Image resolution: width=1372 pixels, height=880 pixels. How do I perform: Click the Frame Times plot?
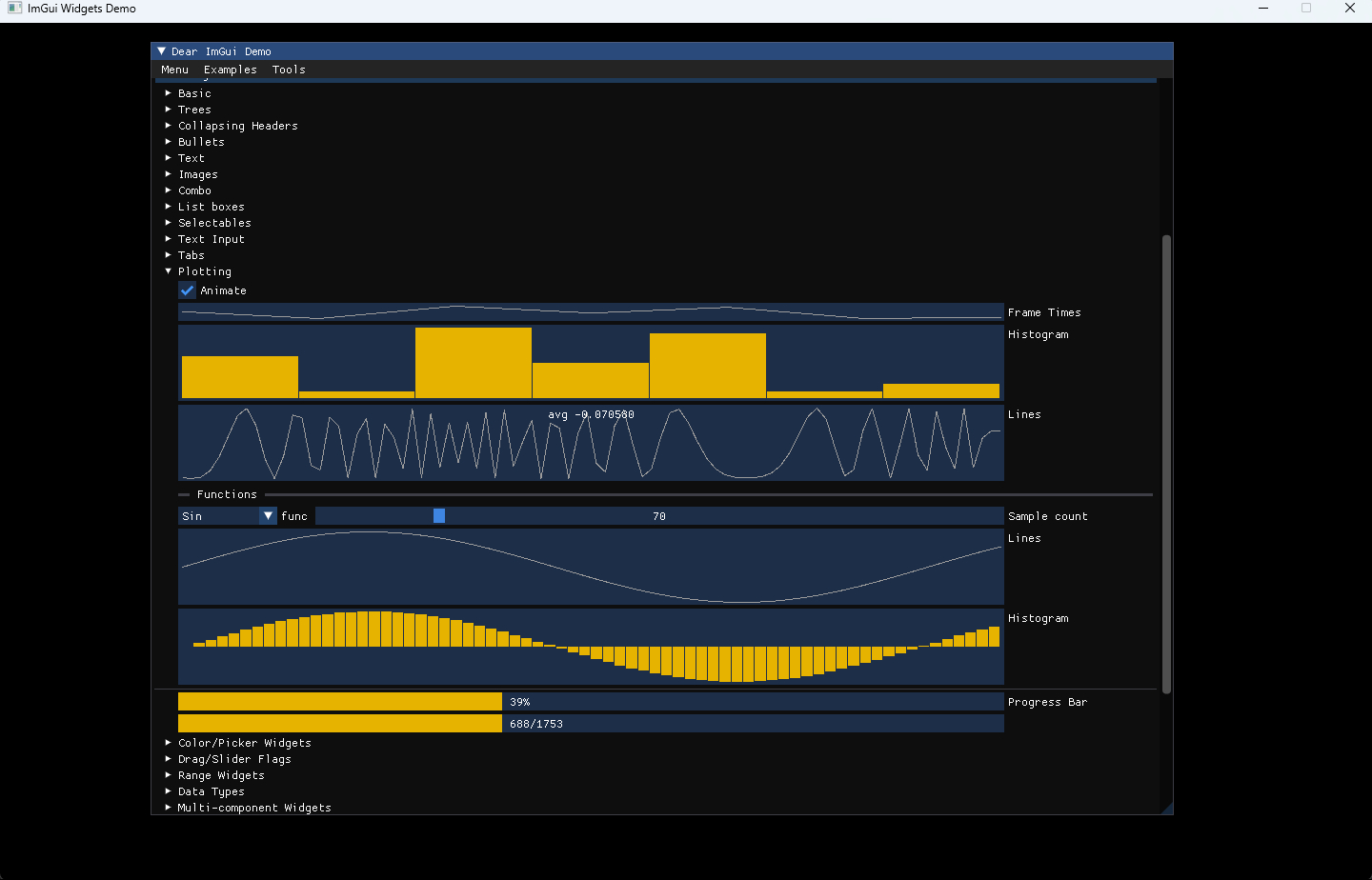pos(591,312)
